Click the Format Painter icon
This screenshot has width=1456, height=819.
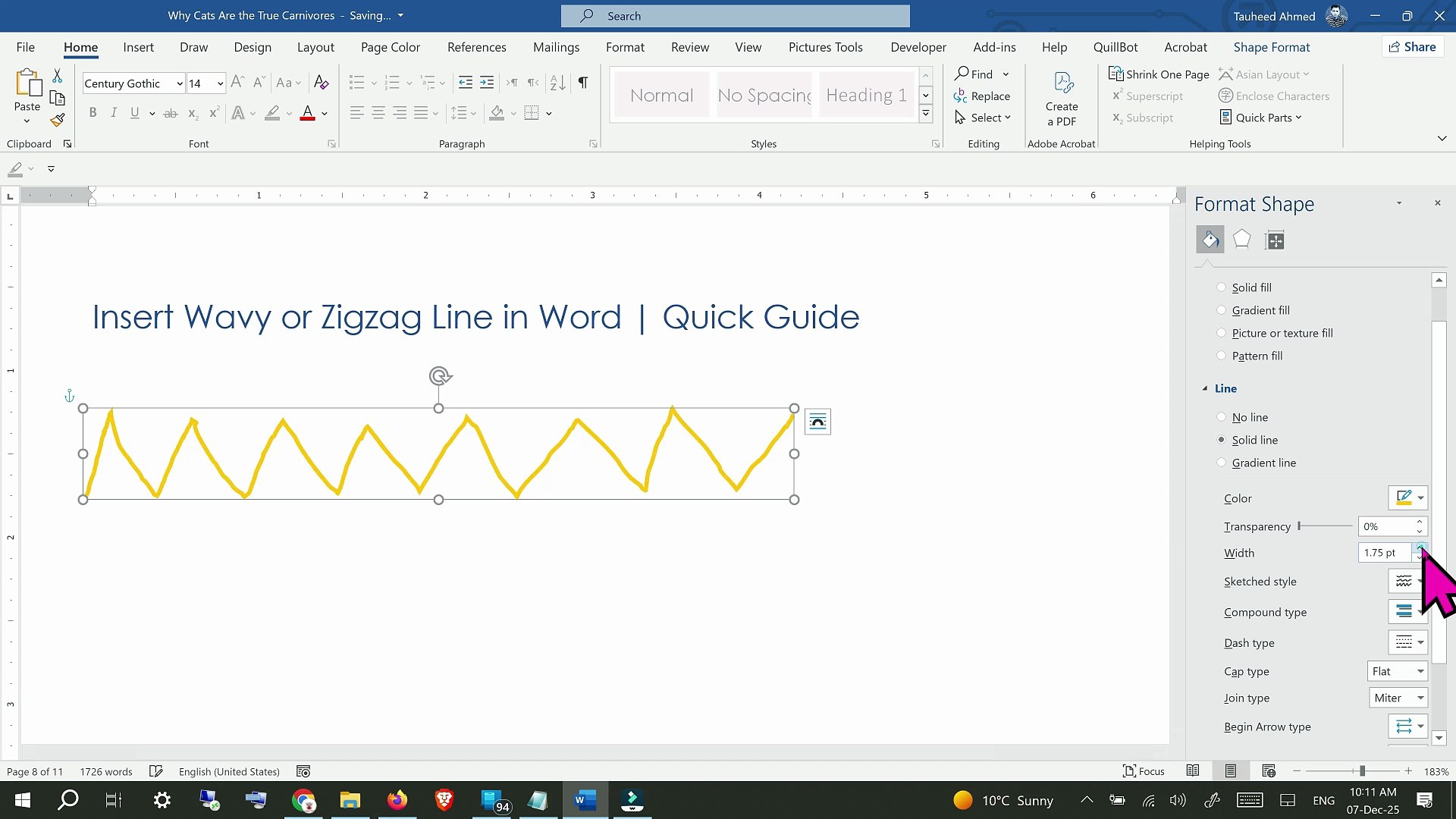58,120
